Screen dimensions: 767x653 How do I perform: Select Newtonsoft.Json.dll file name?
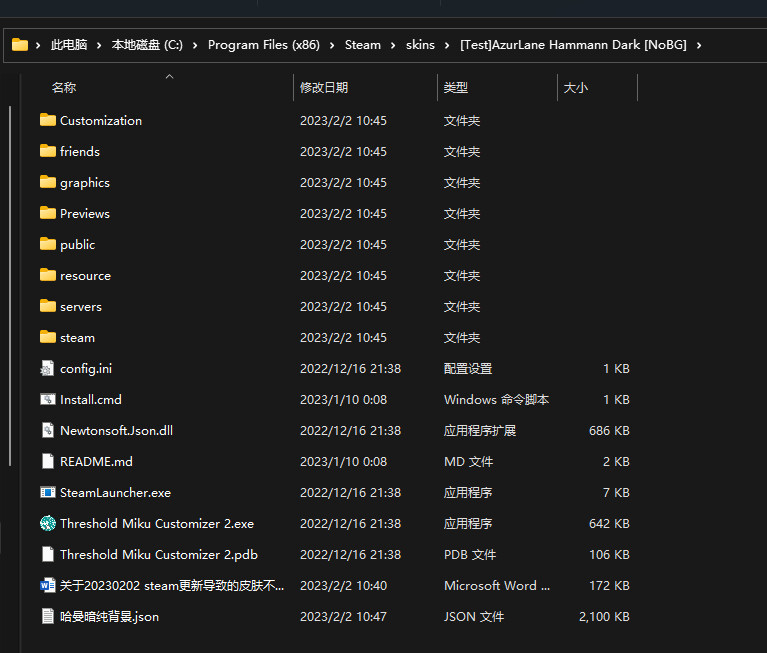tap(116, 431)
